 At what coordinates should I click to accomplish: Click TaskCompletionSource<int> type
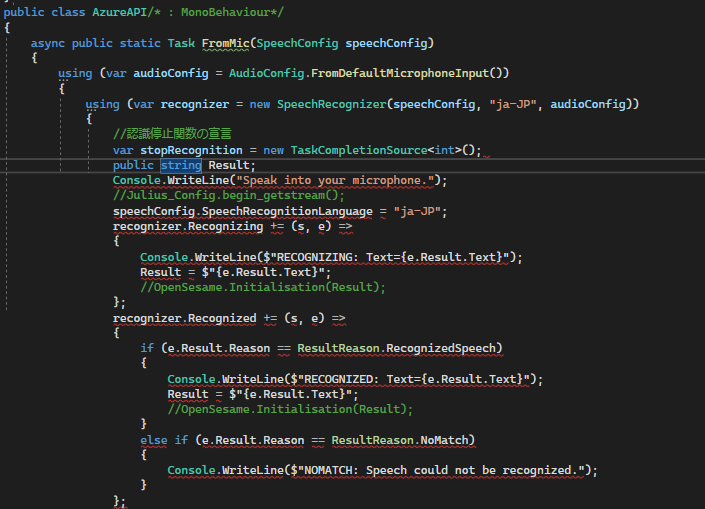click(x=376, y=150)
